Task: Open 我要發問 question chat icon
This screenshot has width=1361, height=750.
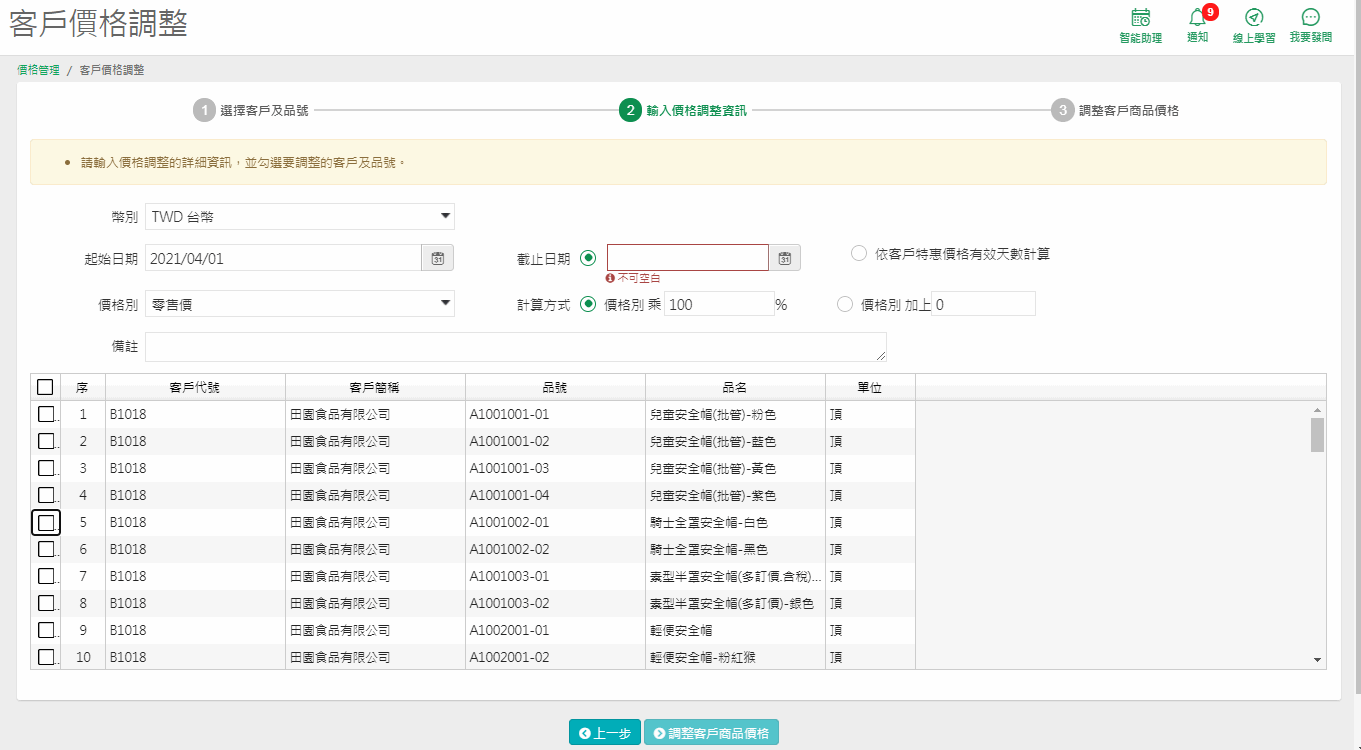Action: (1310, 26)
